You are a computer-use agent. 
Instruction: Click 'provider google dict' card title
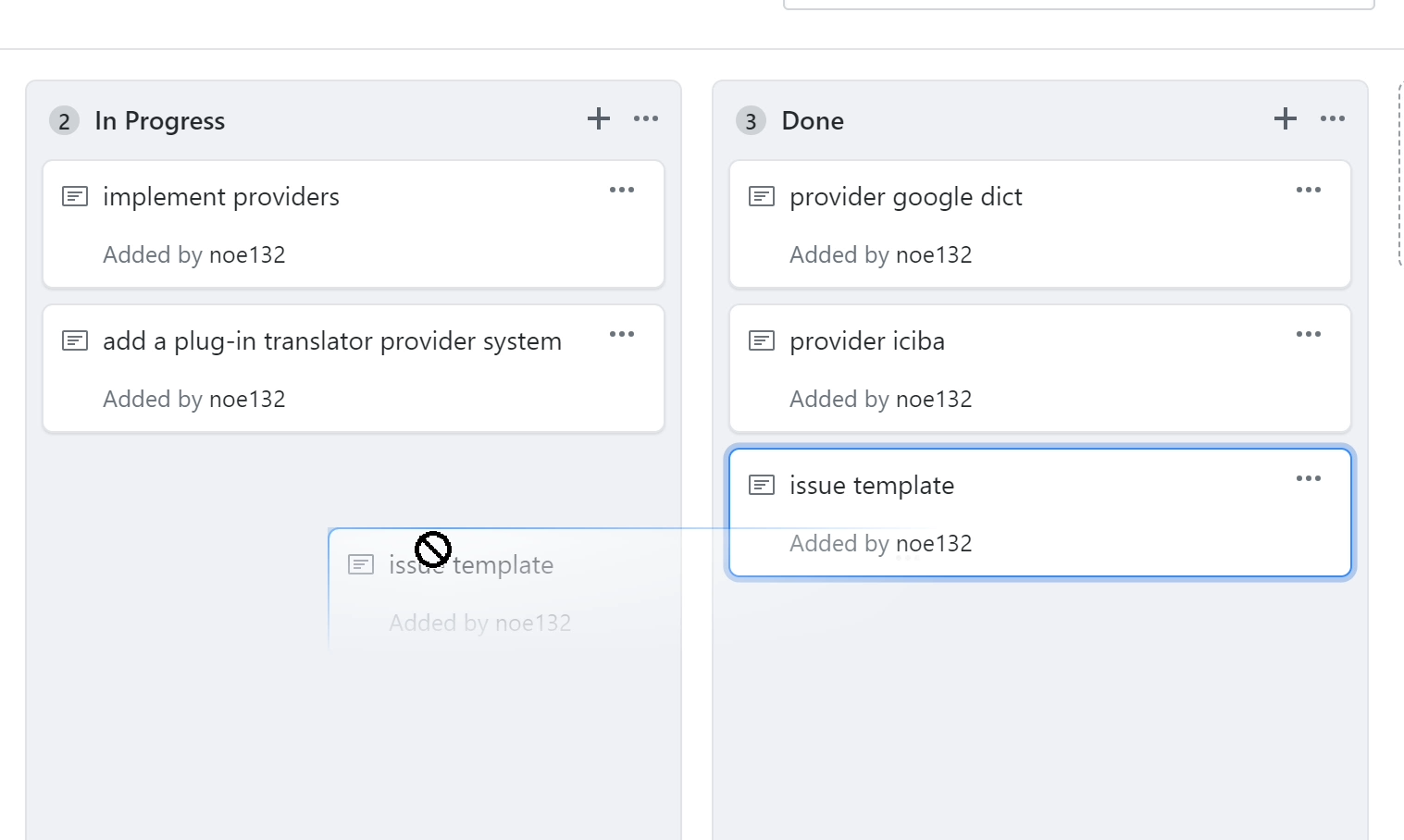pyautogui.click(x=906, y=197)
